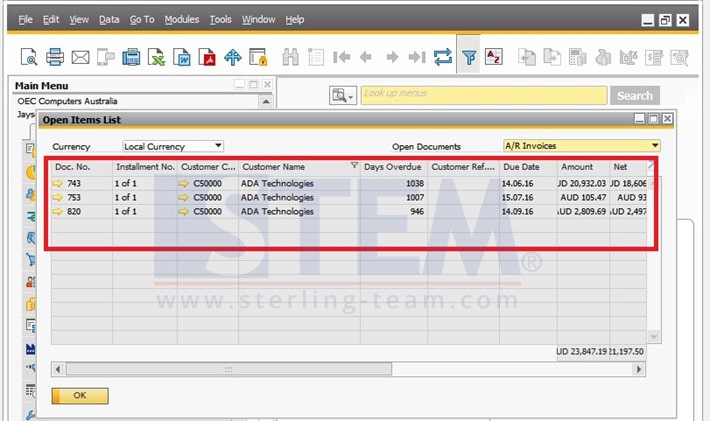
Task: Select due date 15.07.16 cell
Action: click(x=528, y=197)
